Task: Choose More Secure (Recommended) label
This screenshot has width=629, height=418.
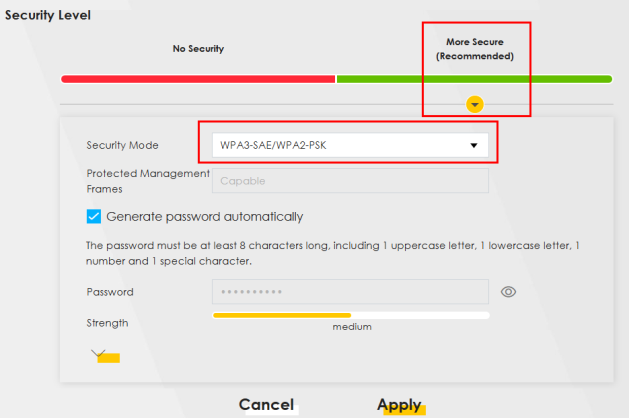Action: 474,49
